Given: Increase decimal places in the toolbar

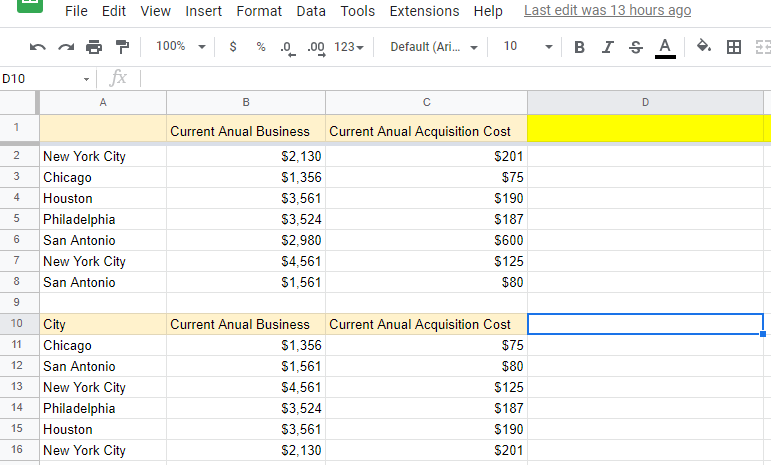Looking at the screenshot, I should (316, 47).
